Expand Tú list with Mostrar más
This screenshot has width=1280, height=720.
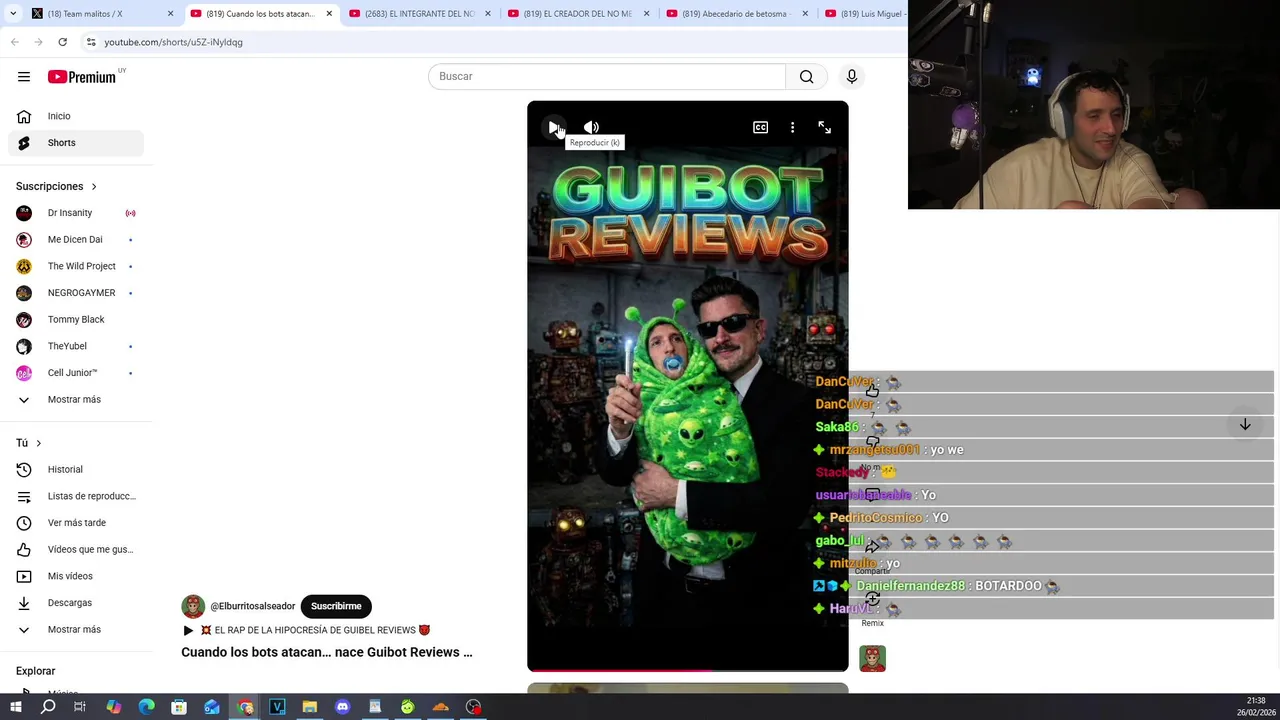click(76, 630)
